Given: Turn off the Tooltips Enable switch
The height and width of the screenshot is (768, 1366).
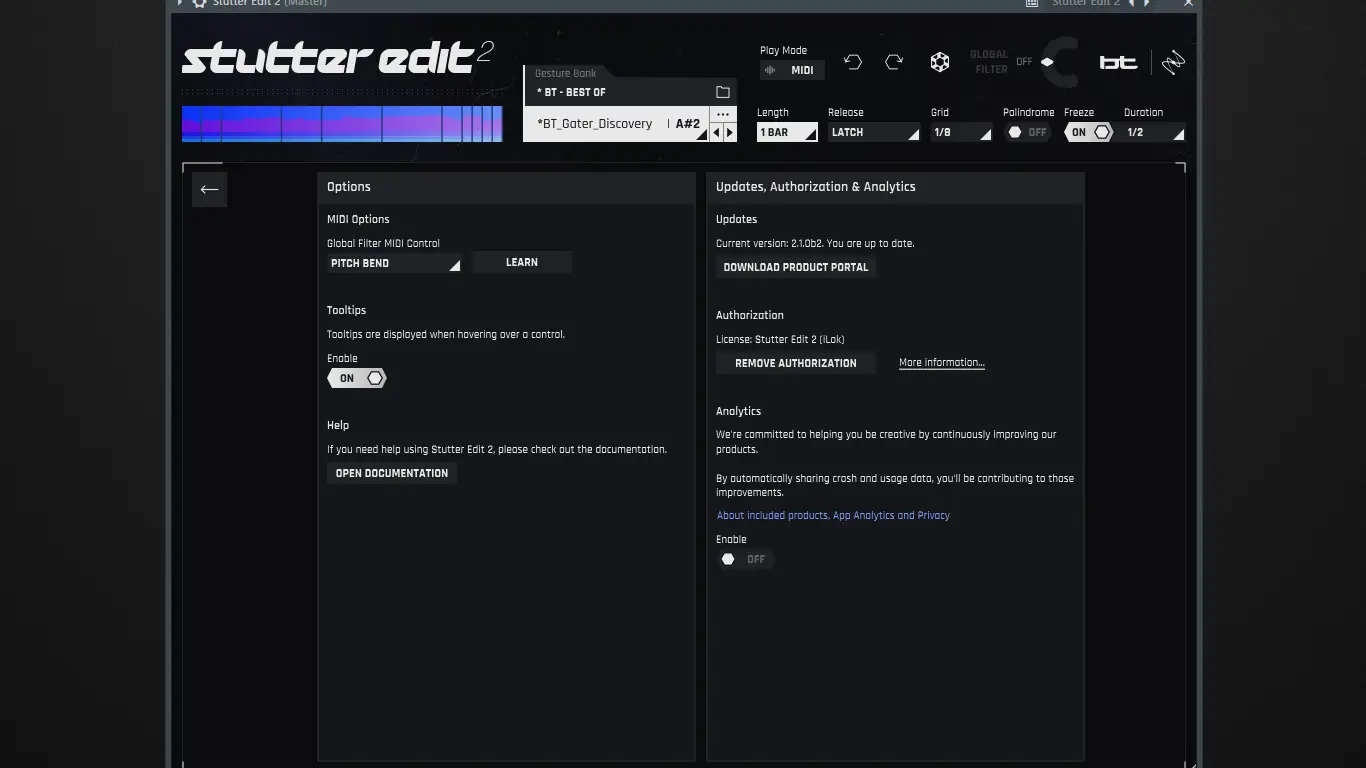Looking at the screenshot, I should pyautogui.click(x=357, y=378).
